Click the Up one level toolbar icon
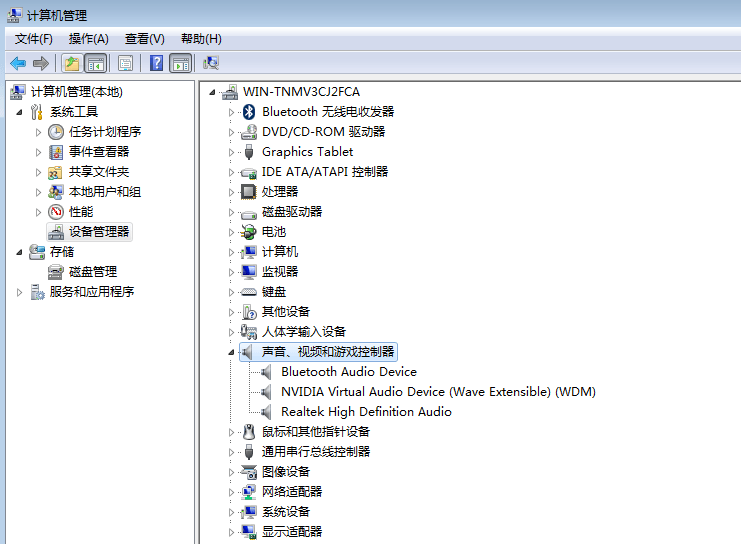The height and width of the screenshot is (544, 741). pyautogui.click(x=72, y=63)
